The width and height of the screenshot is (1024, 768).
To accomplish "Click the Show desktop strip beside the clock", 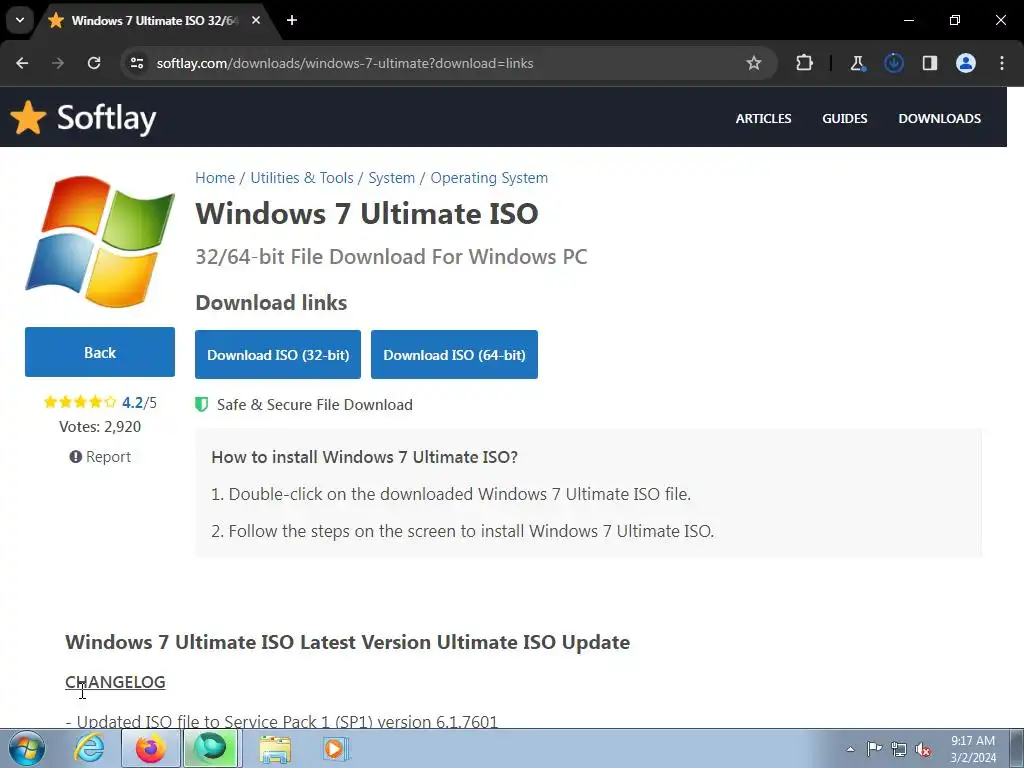I will click(x=1016, y=748).
